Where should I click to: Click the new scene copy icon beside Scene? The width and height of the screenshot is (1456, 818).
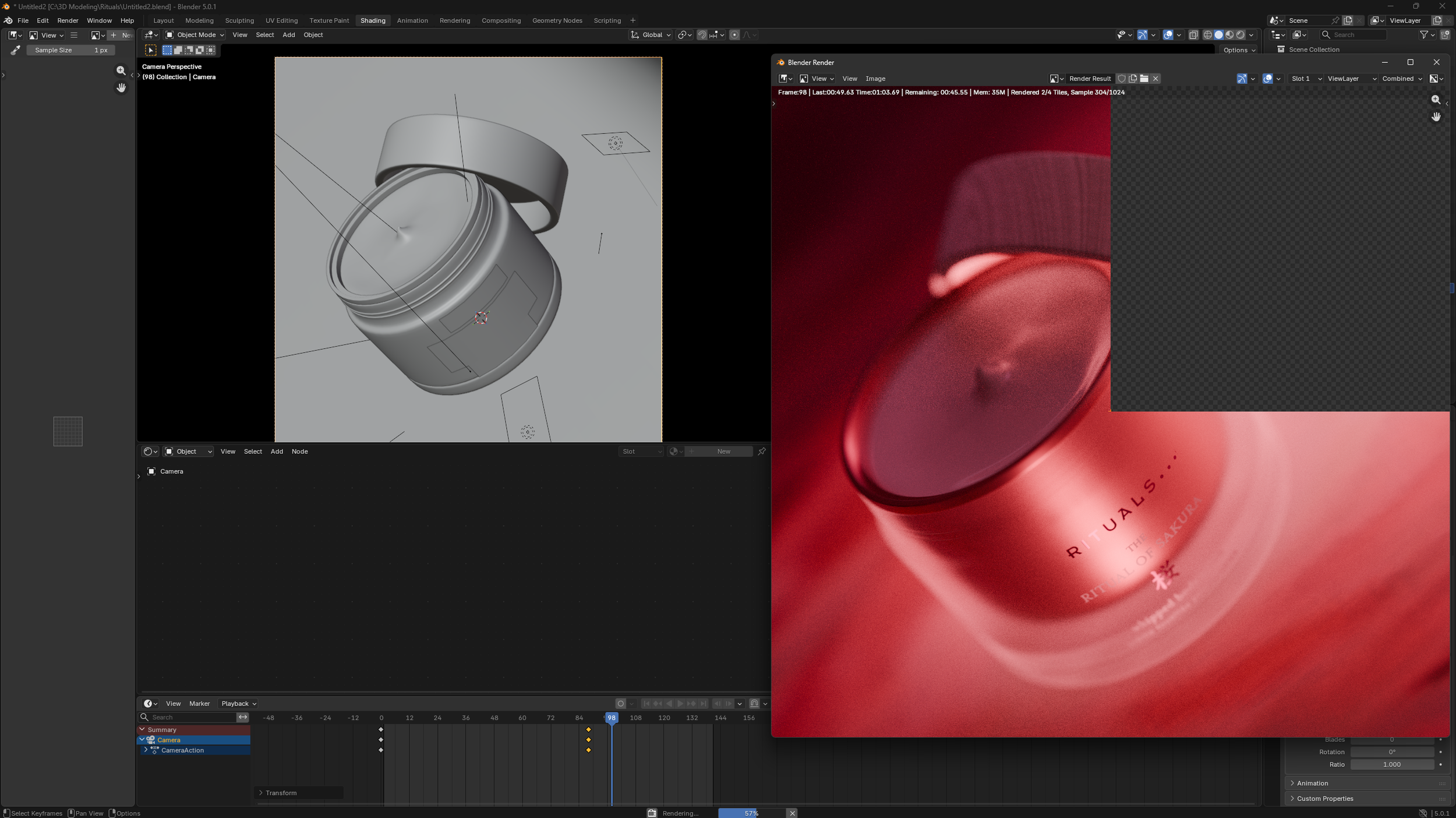[1348, 20]
